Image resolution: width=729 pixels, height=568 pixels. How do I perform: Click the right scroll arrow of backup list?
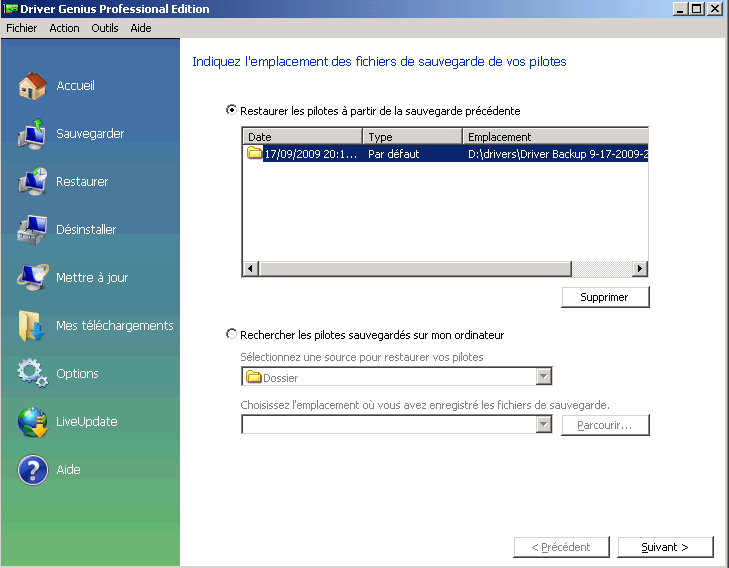(x=640, y=269)
